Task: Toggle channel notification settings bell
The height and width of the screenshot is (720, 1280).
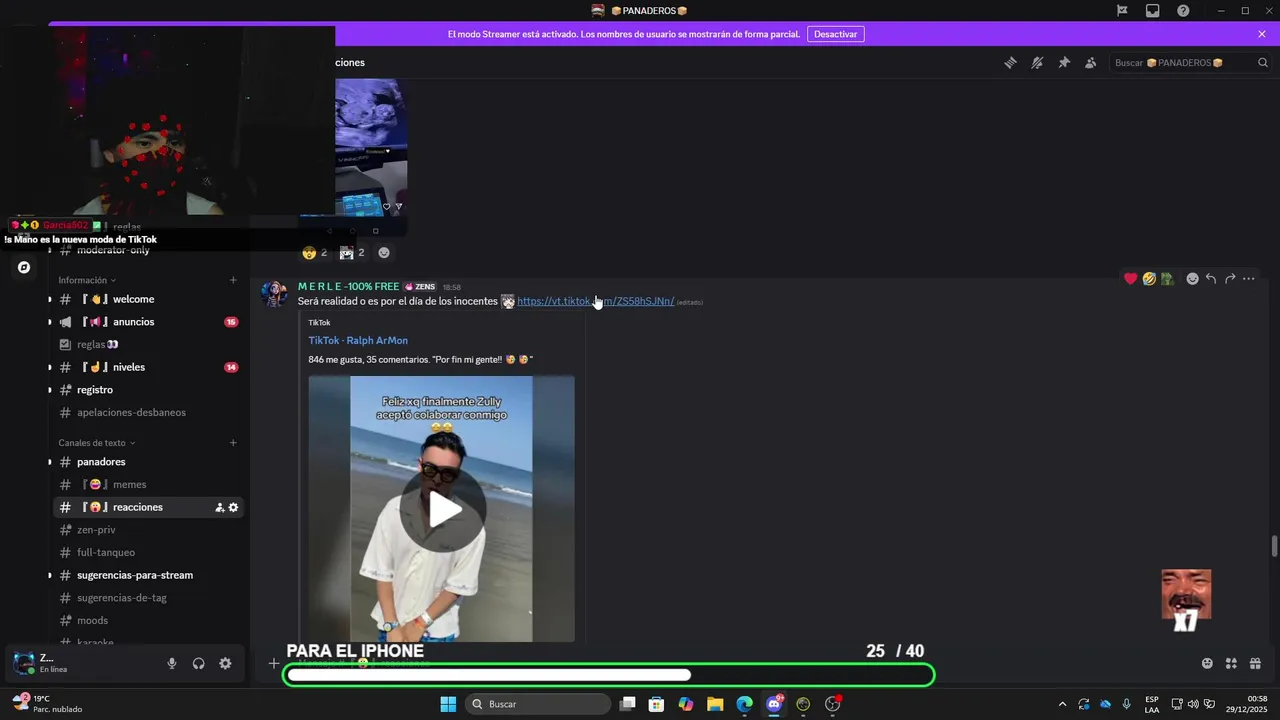Action: [x=1037, y=62]
